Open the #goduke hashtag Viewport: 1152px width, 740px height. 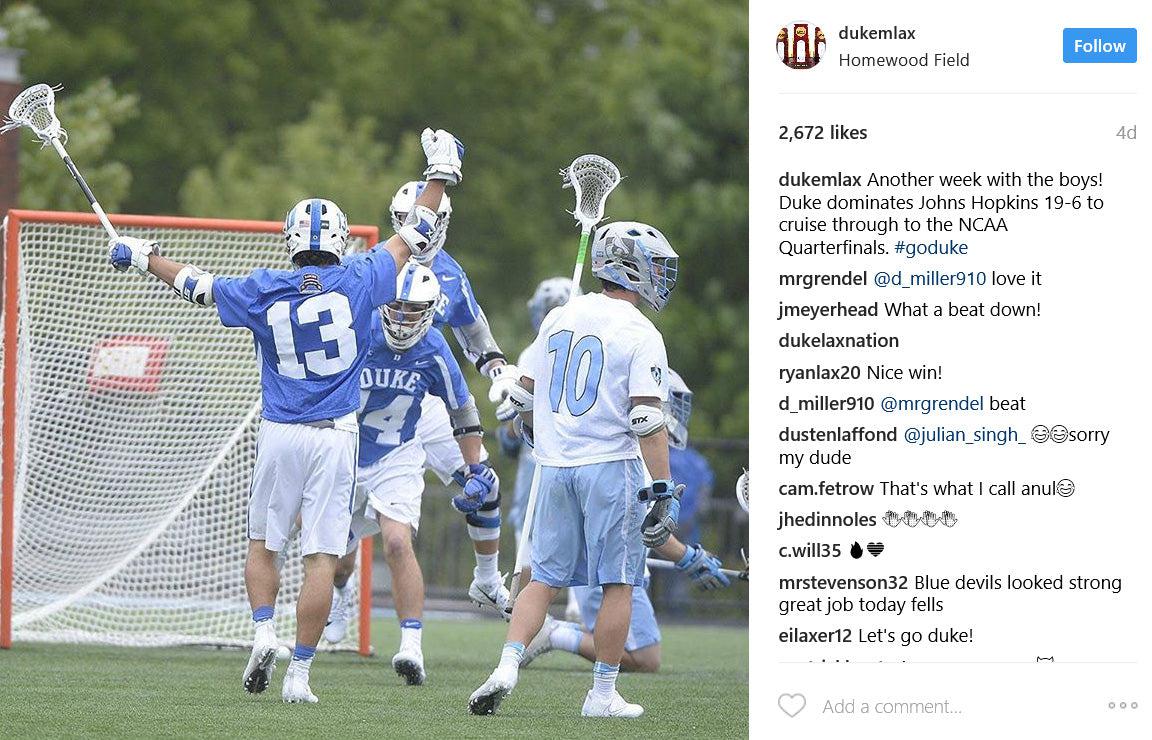pos(931,248)
